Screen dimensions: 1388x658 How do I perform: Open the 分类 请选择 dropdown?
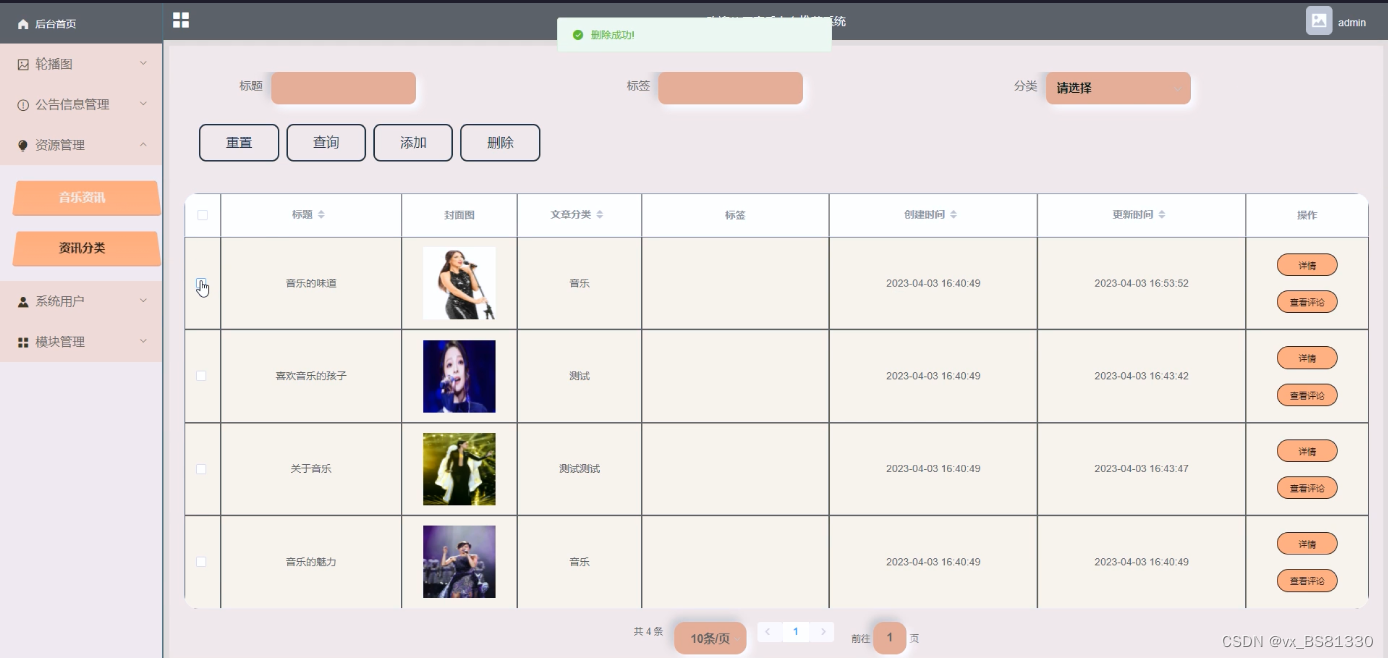click(1118, 88)
